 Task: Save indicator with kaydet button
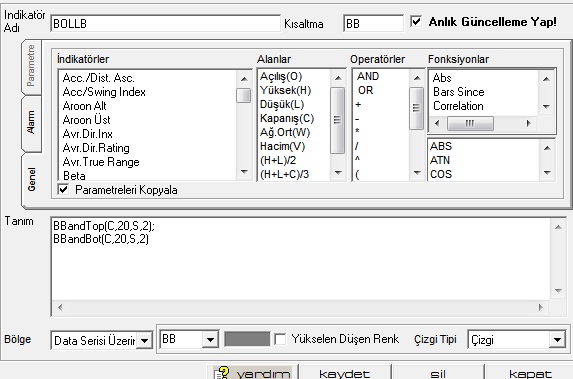tap(345, 372)
